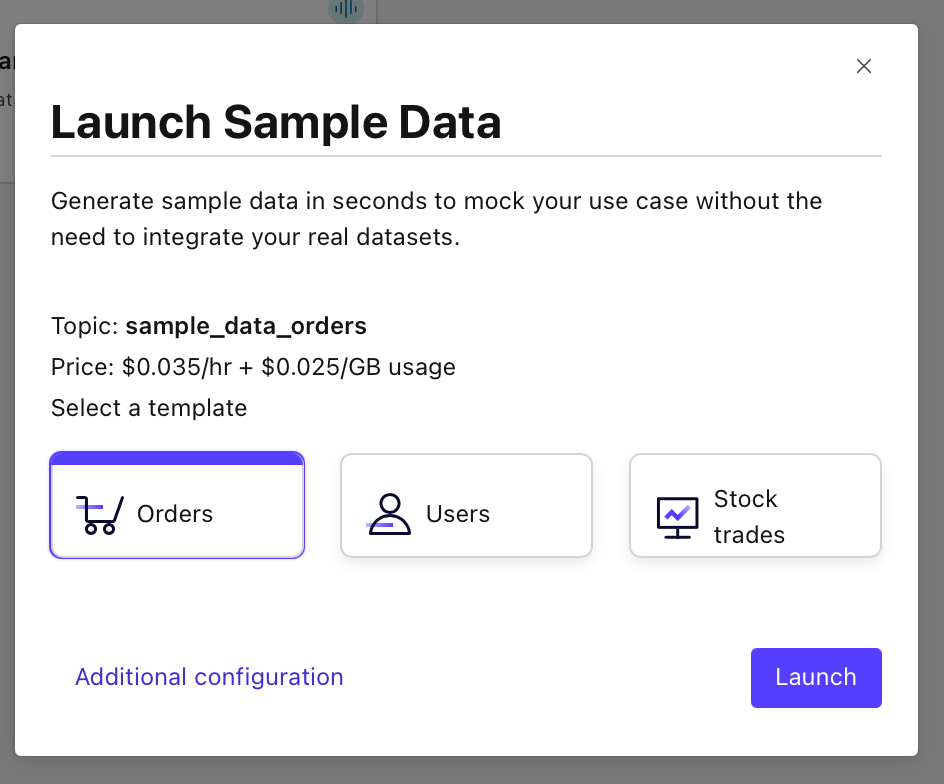Image resolution: width=944 pixels, height=784 pixels.
Task: Click the price per hour usage text
Action: coord(253,367)
